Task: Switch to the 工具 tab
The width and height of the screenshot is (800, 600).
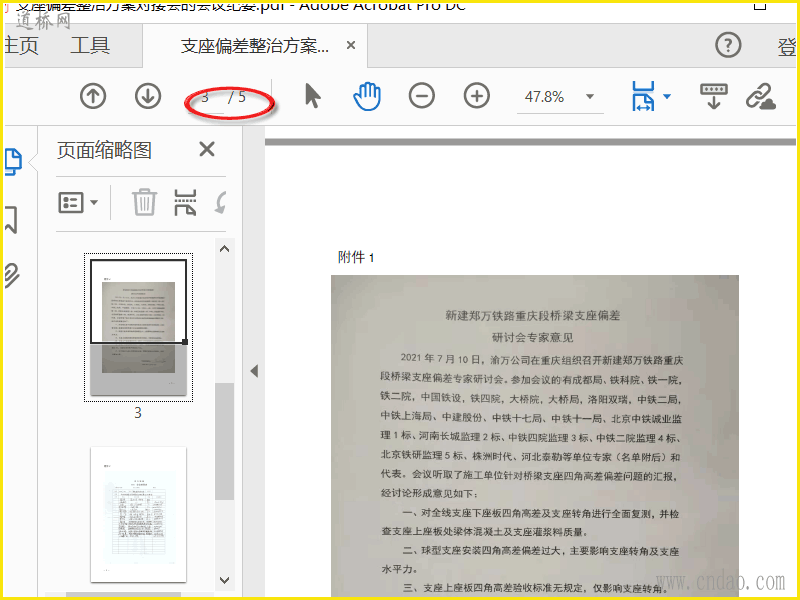Action: (x=90, y=45)
